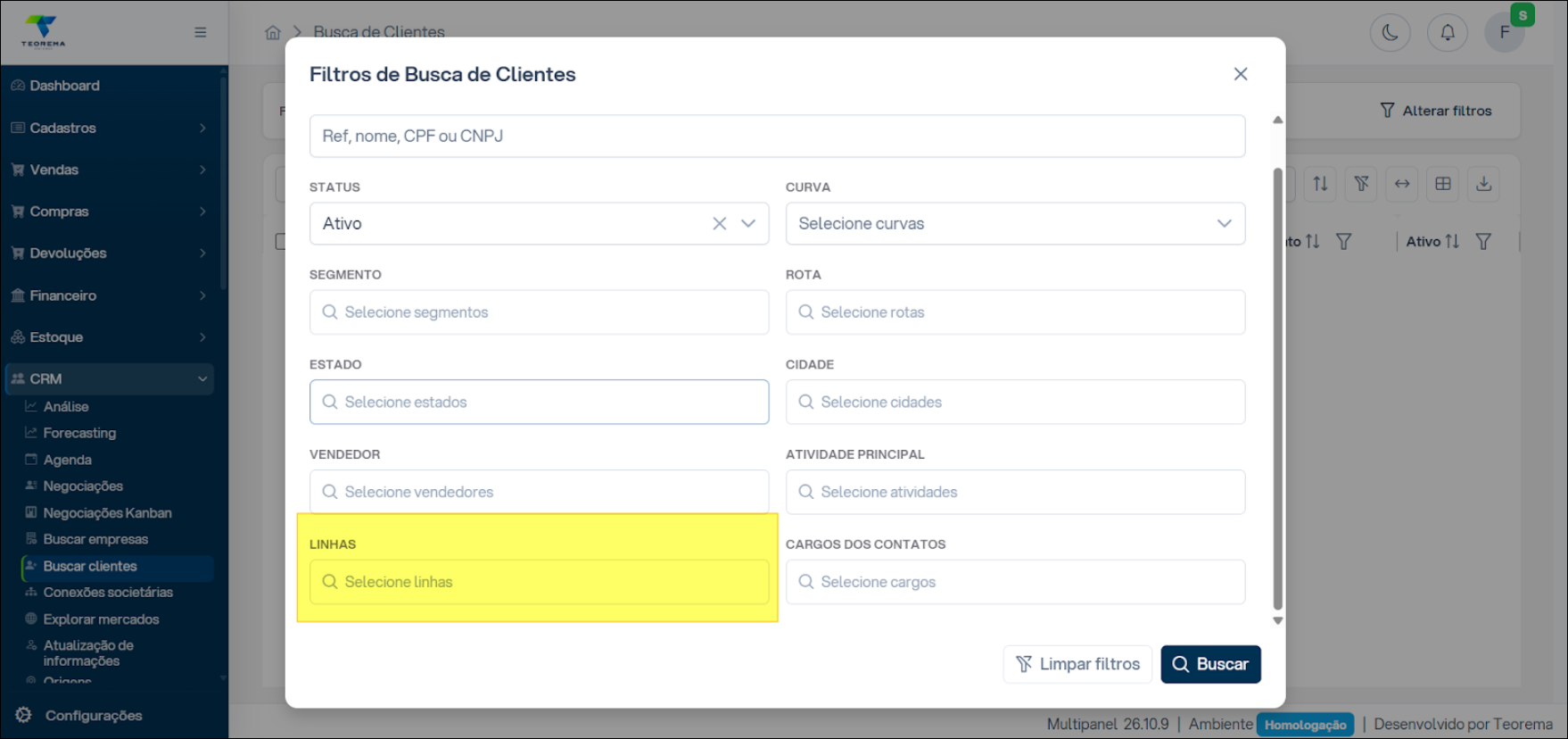Collapse the sidebar with the hamburger icon
The height and width of the screenshot is (739, 1568).
pos(201,32)
